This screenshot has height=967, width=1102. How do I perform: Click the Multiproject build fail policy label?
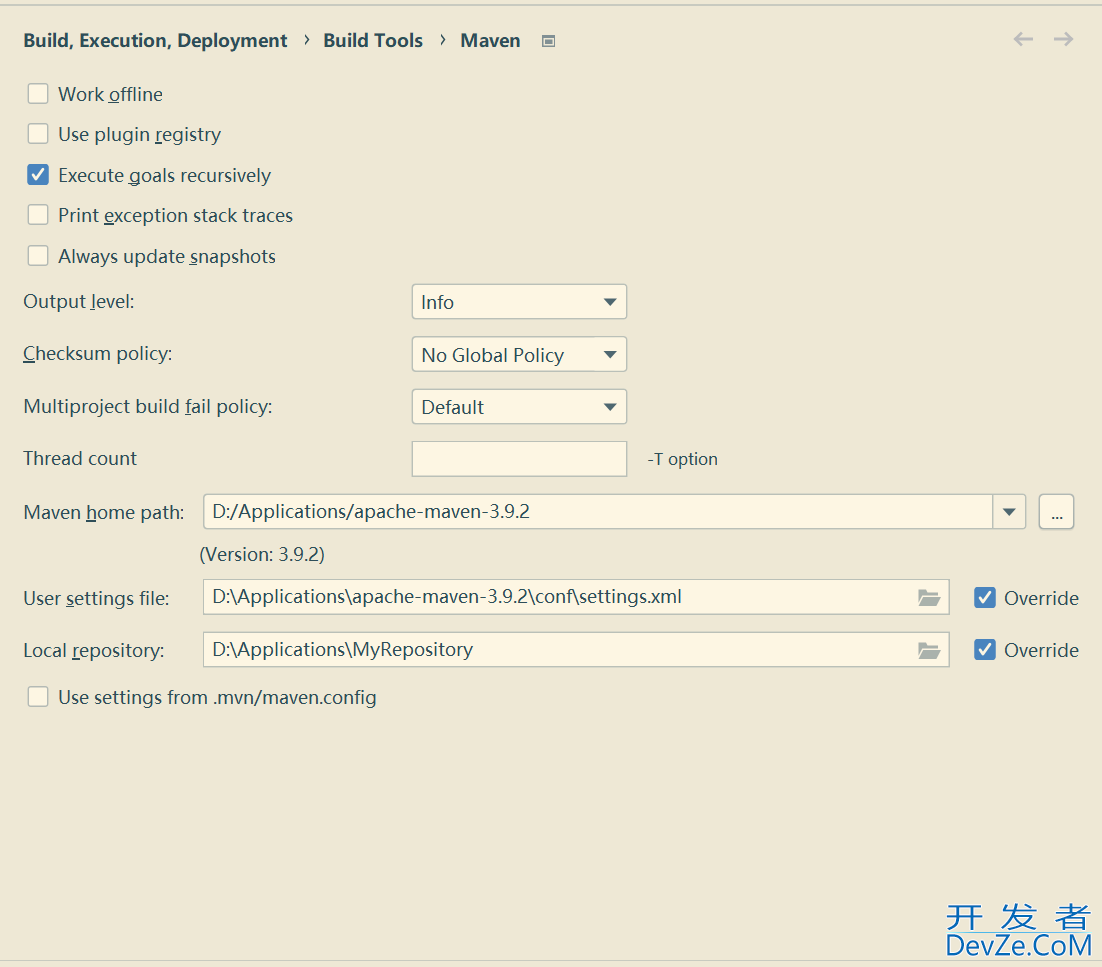click(148, 406)
